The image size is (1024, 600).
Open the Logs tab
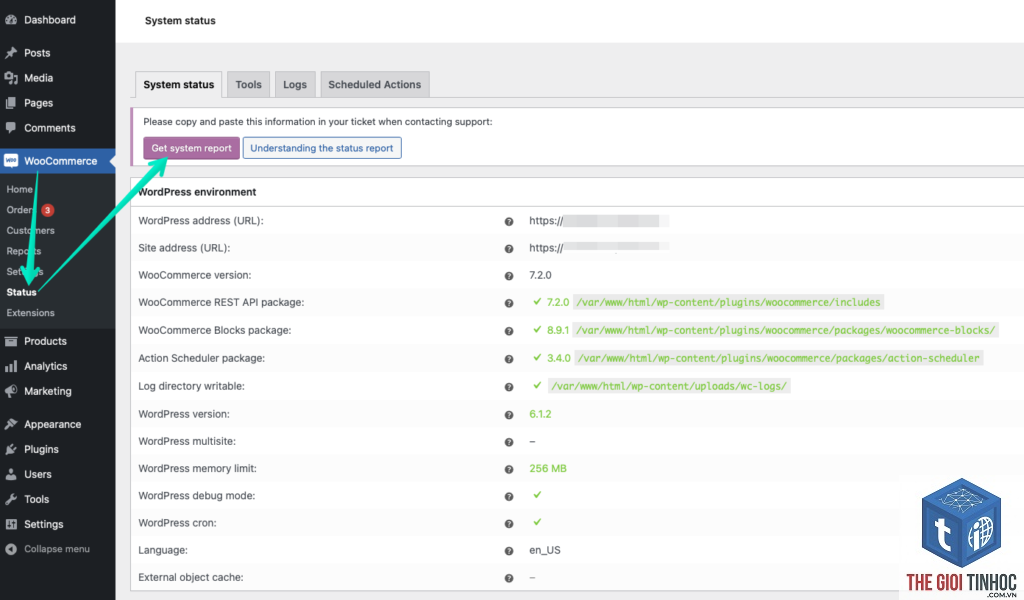295,85
